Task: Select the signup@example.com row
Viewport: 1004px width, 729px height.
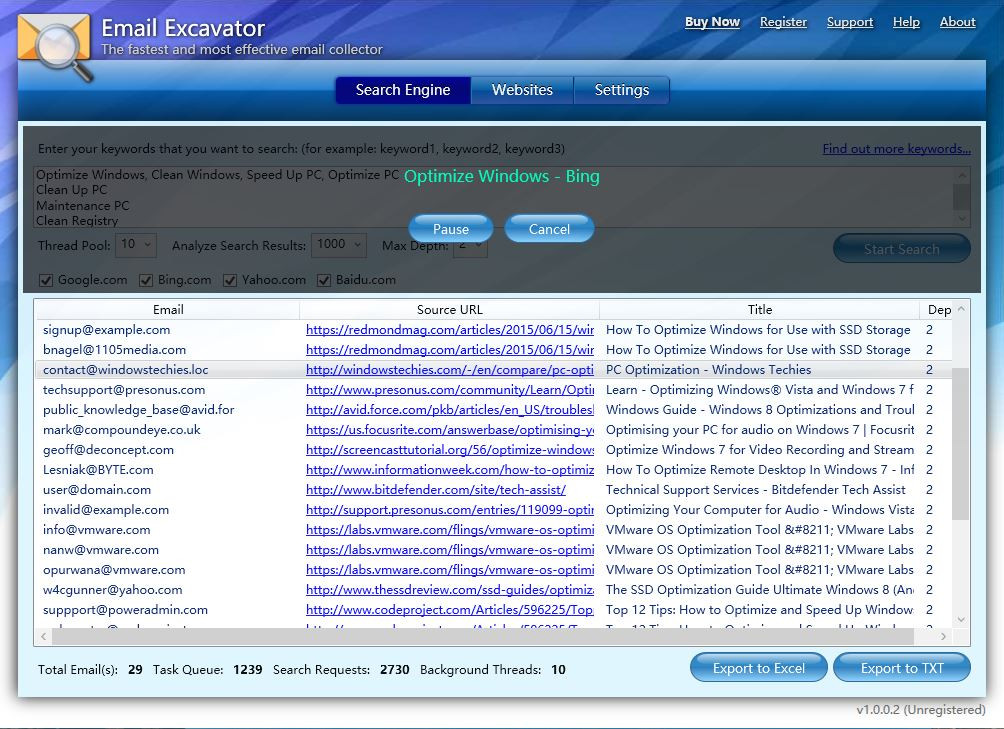Action: (x=494, y=330)
